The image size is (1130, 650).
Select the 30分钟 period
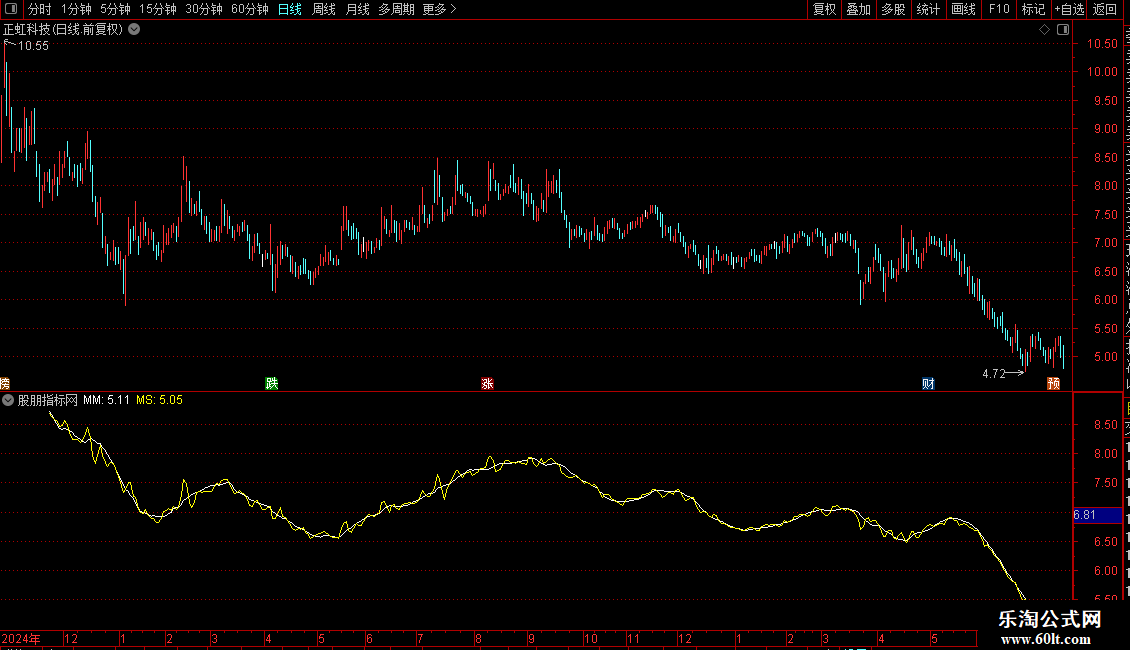click(x=204, y=9)
